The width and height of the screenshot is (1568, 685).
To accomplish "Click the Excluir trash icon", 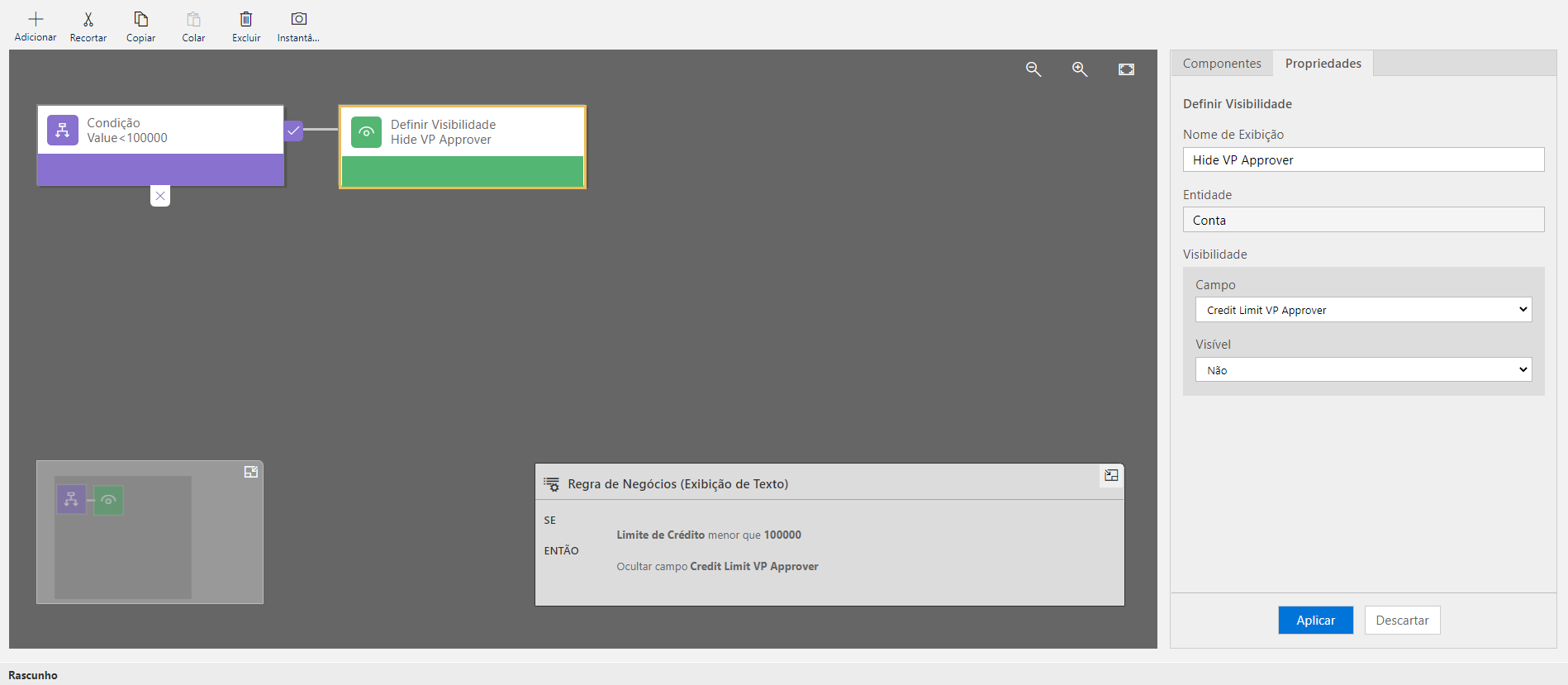I will pos(246,19).
